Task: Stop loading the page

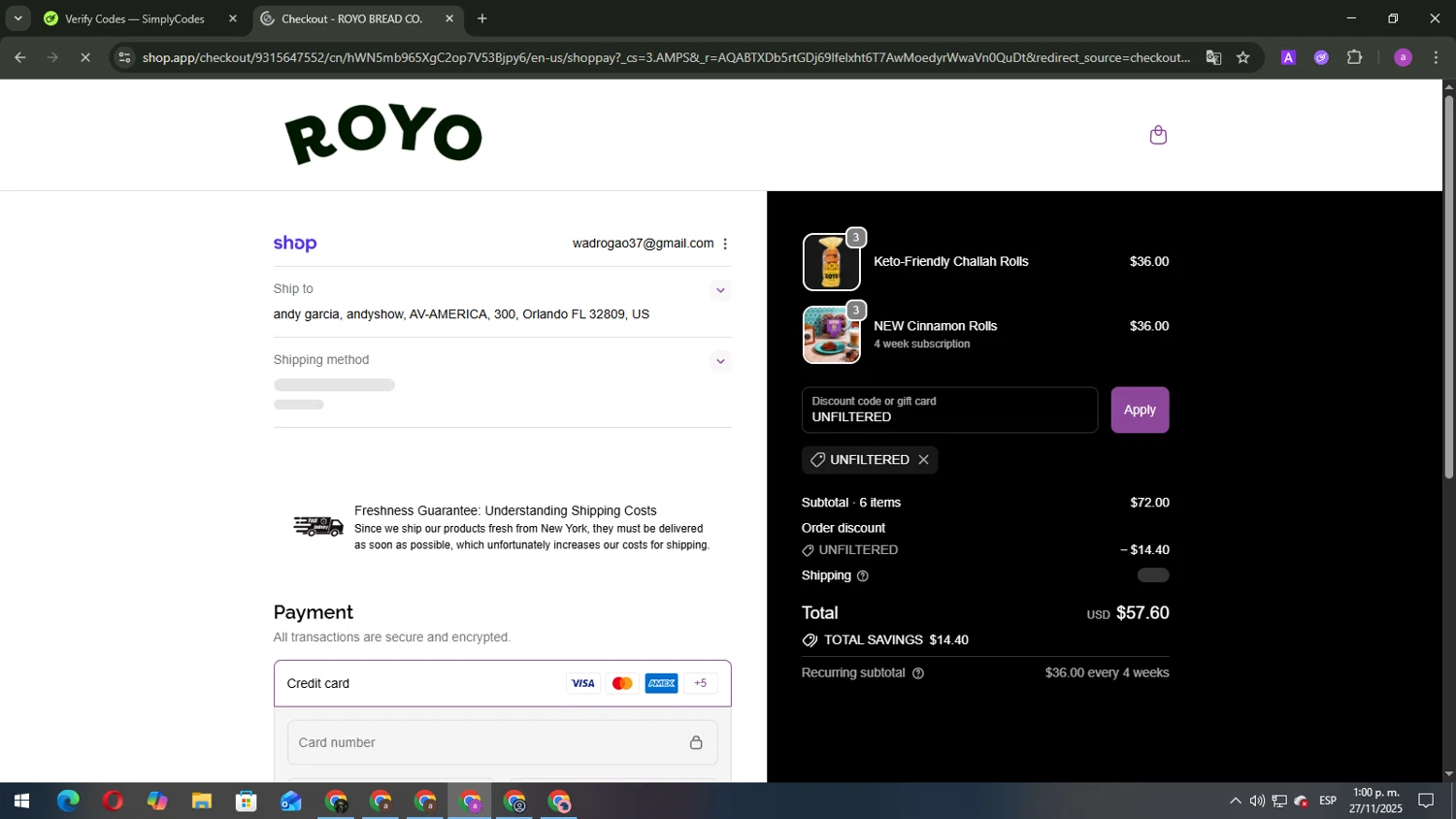Action: pyautogui.click(x=85, y=58)
